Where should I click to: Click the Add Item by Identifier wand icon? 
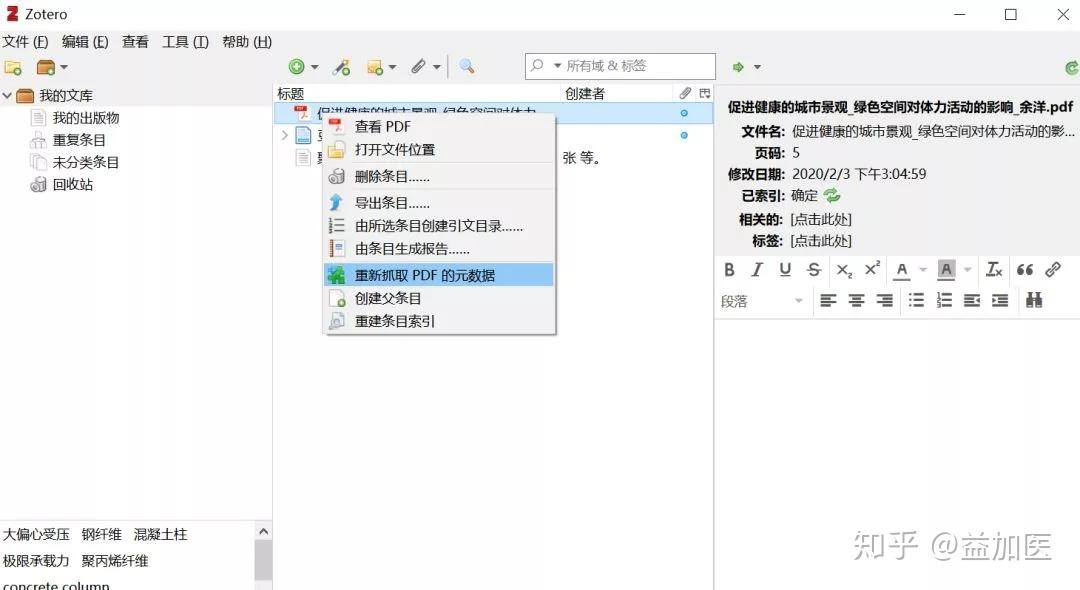coord(341,67)
